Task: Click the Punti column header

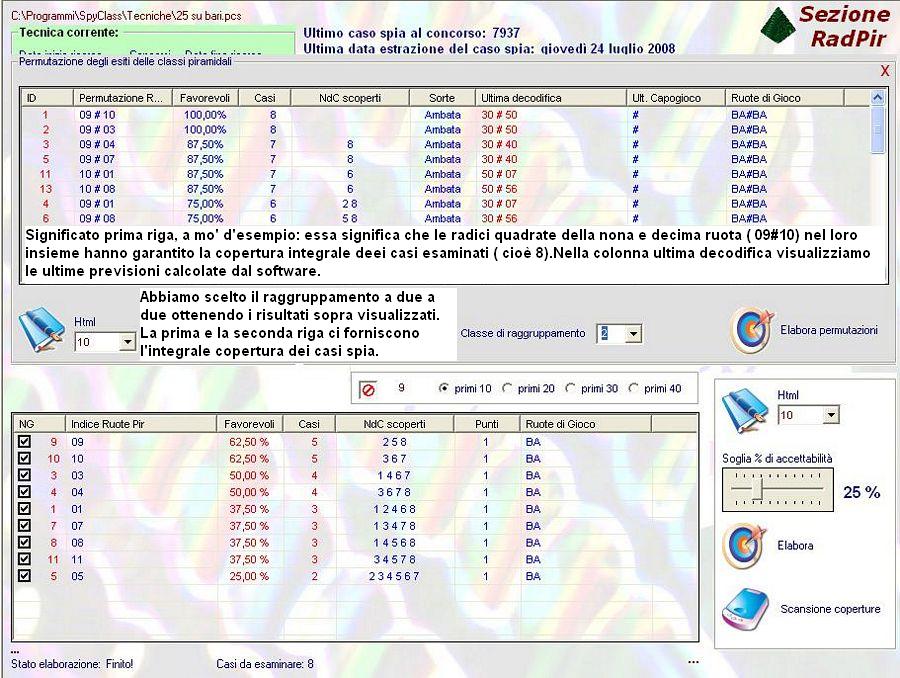Action: (x=487, y=424)
